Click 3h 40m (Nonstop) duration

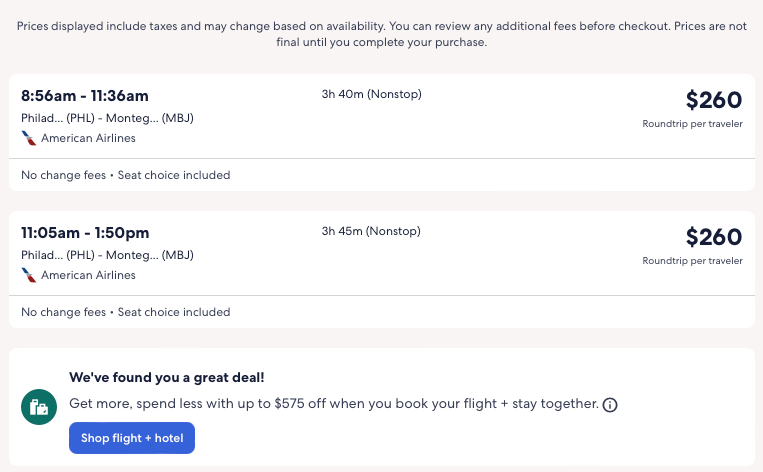[371, 95]
